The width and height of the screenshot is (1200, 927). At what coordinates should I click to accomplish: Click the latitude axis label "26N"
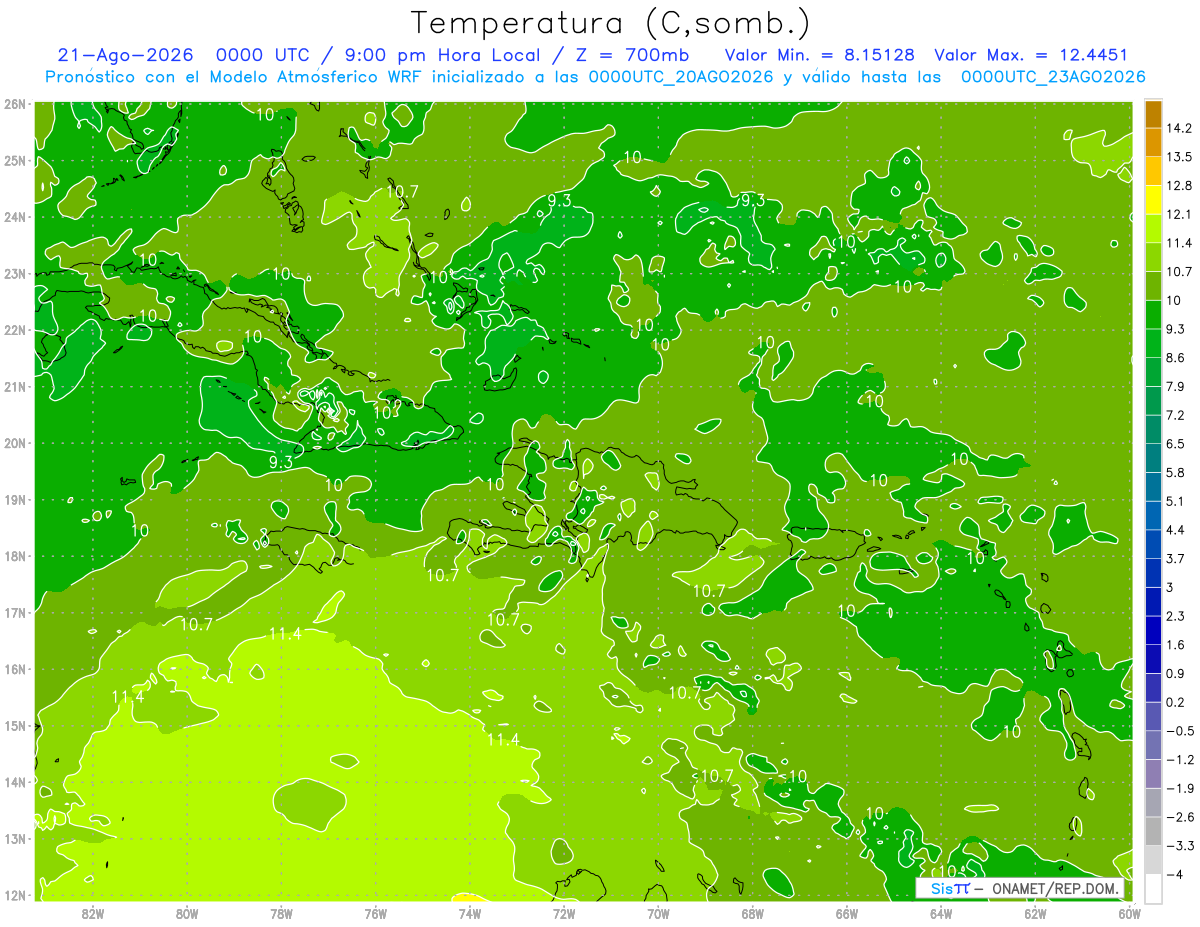[15, 104]
